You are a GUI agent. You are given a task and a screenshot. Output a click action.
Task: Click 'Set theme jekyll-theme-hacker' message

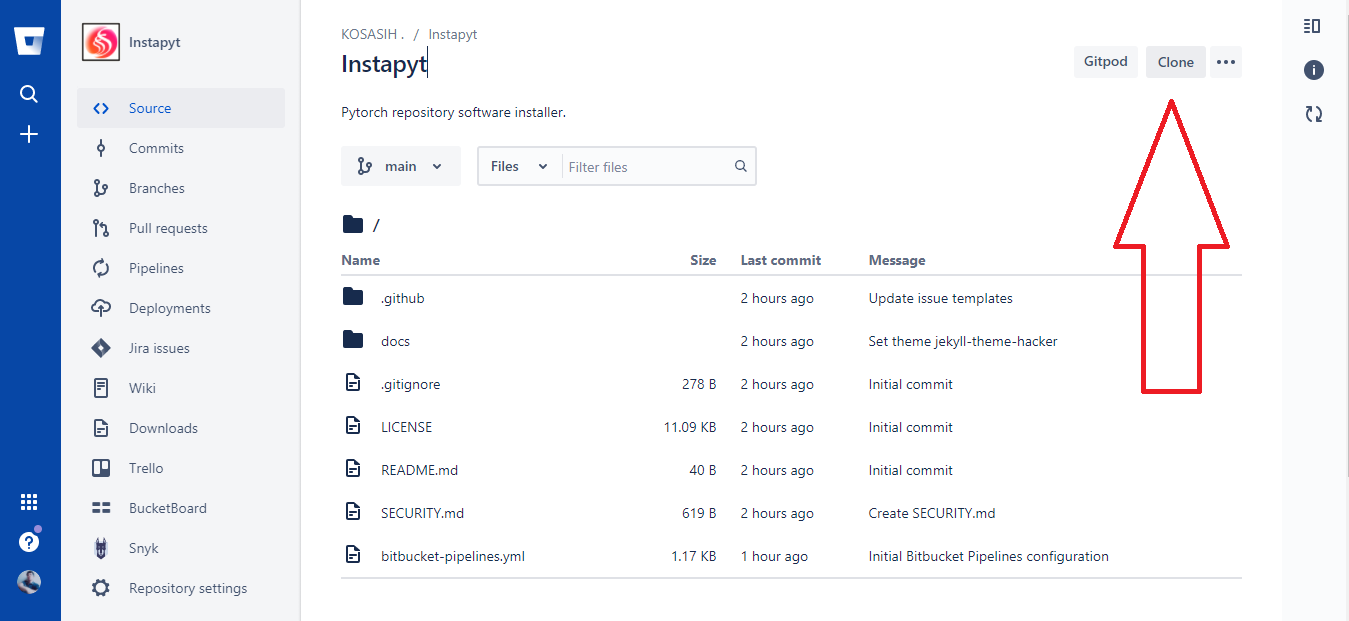click(963, 341)
